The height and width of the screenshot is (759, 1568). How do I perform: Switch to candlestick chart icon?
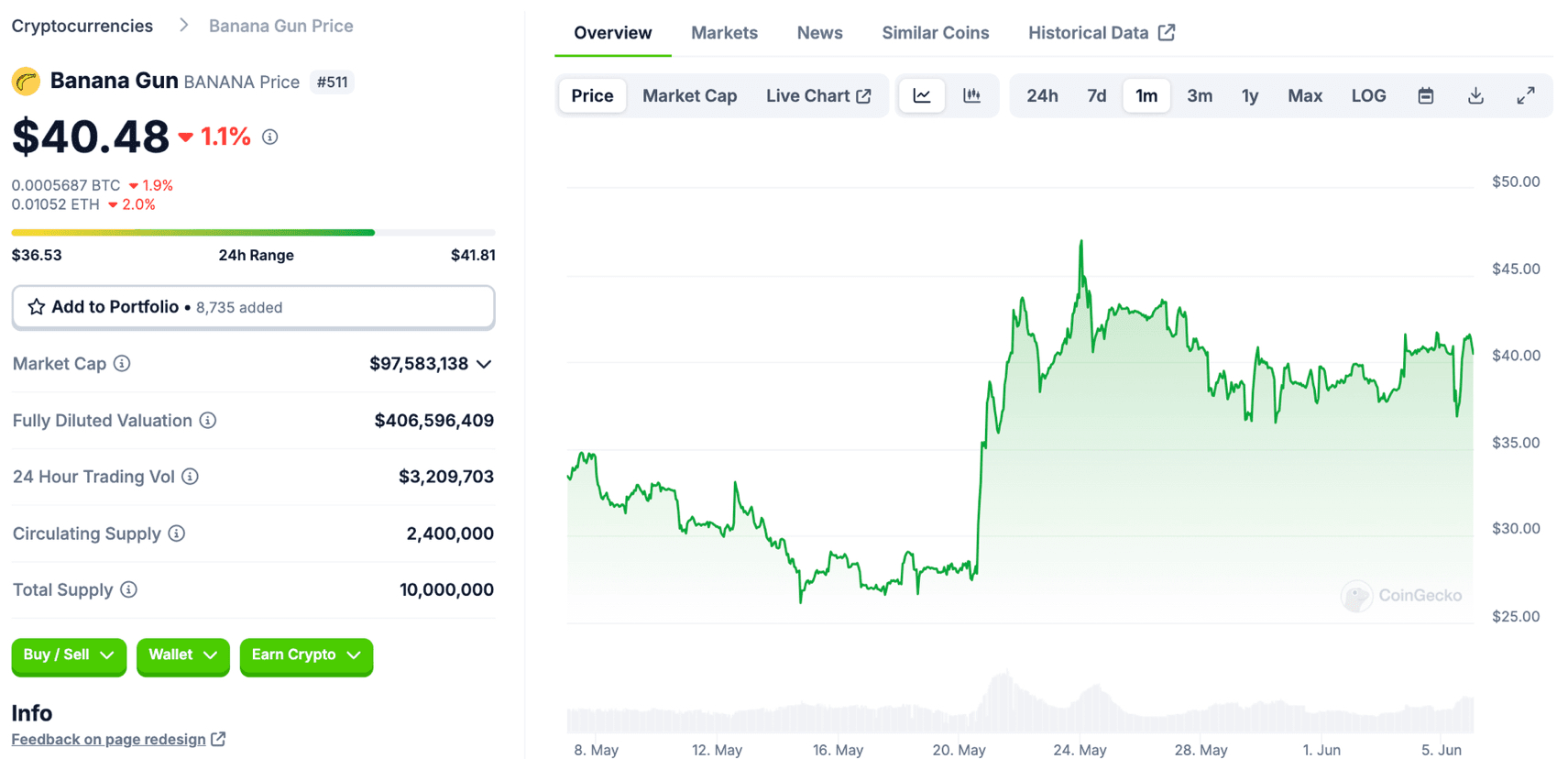pyautogui.click(x=971, y=95)
